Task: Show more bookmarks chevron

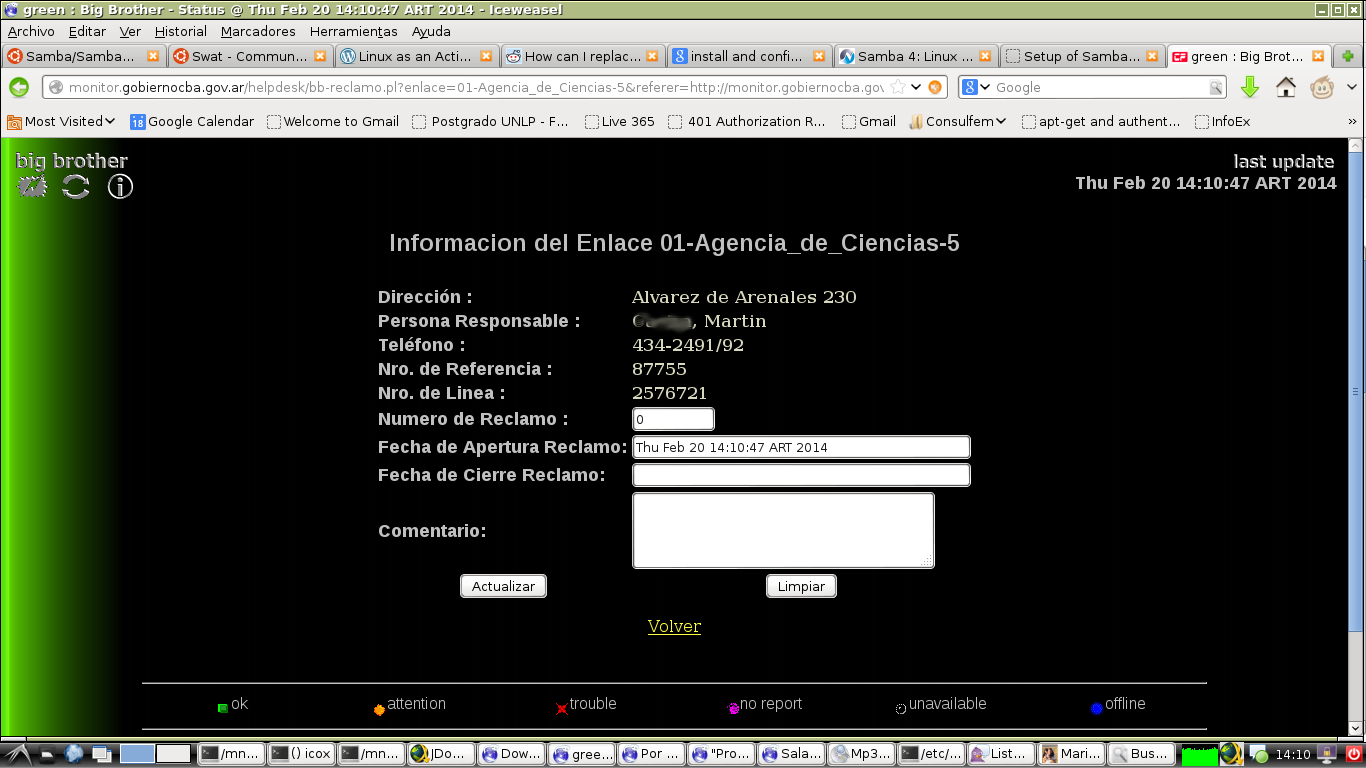Action: pos(1353,122)
